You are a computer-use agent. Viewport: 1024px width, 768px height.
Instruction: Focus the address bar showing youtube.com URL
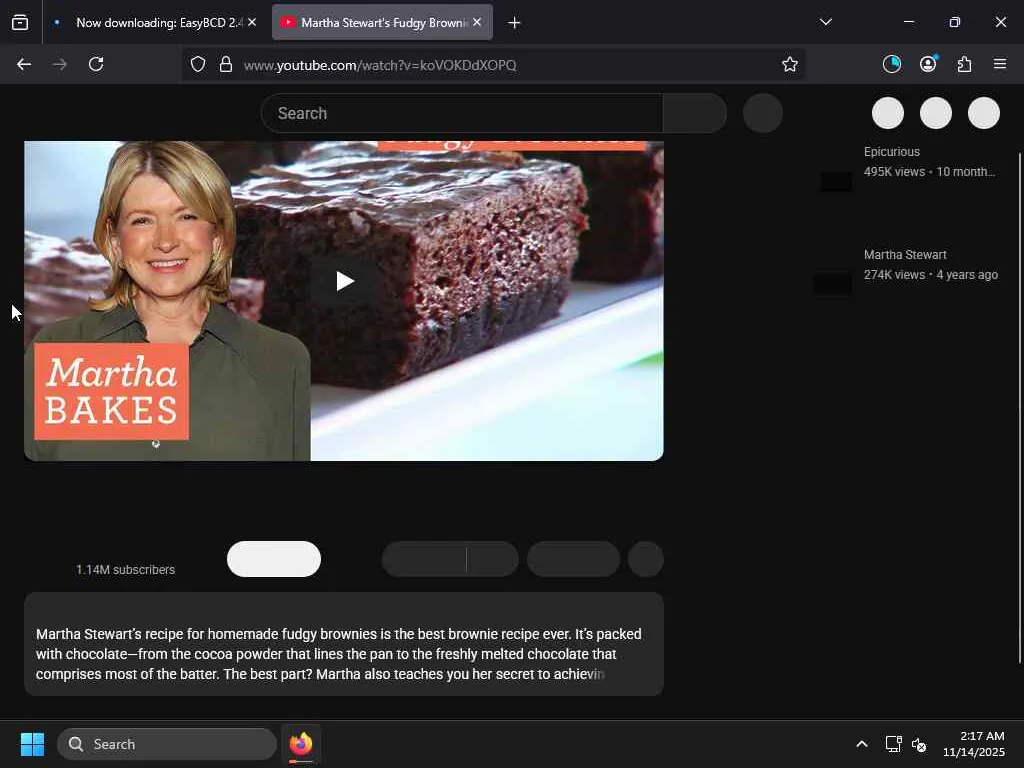click(x=493, y=65)
